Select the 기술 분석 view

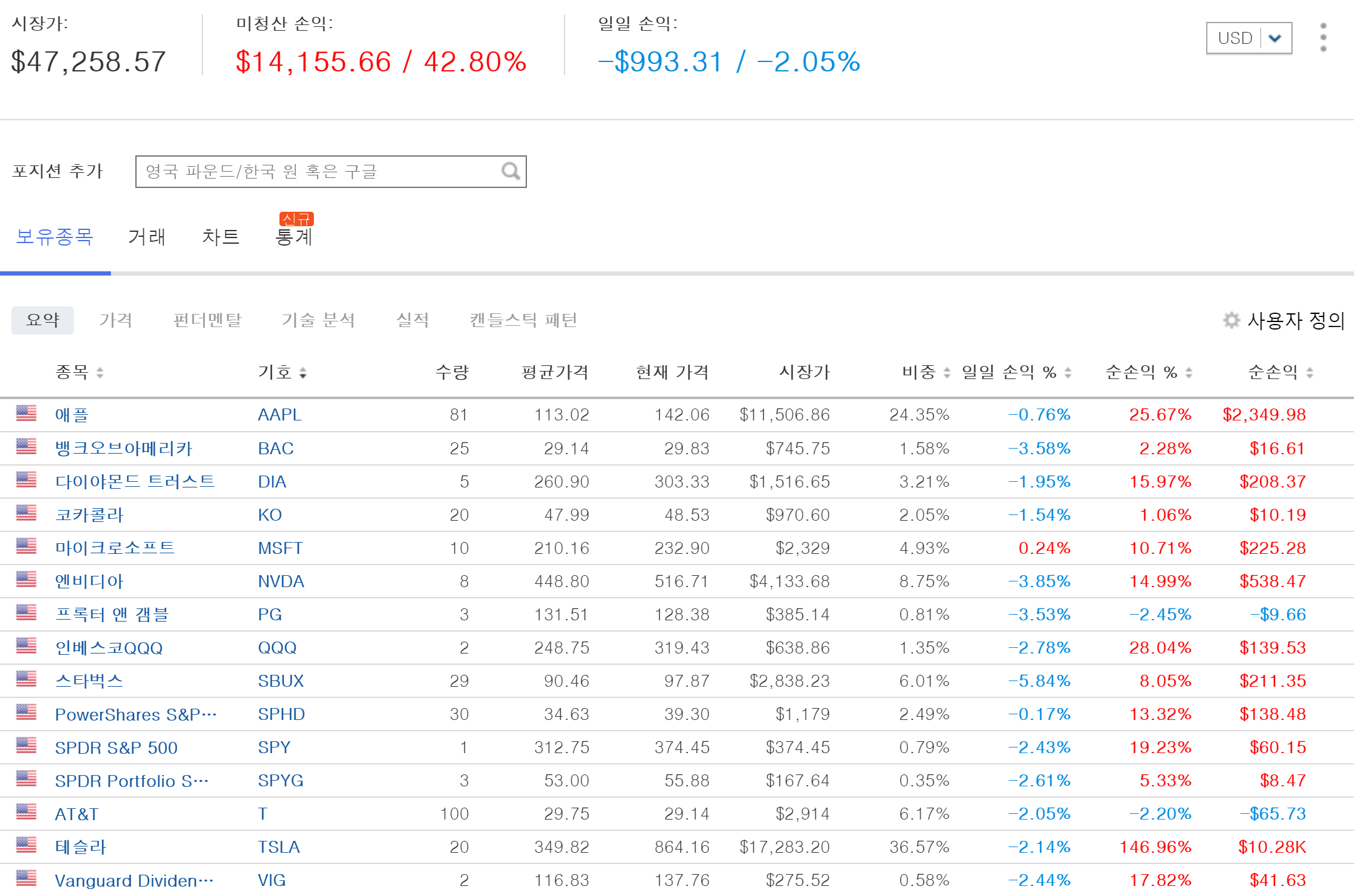(x=318, y=320)
